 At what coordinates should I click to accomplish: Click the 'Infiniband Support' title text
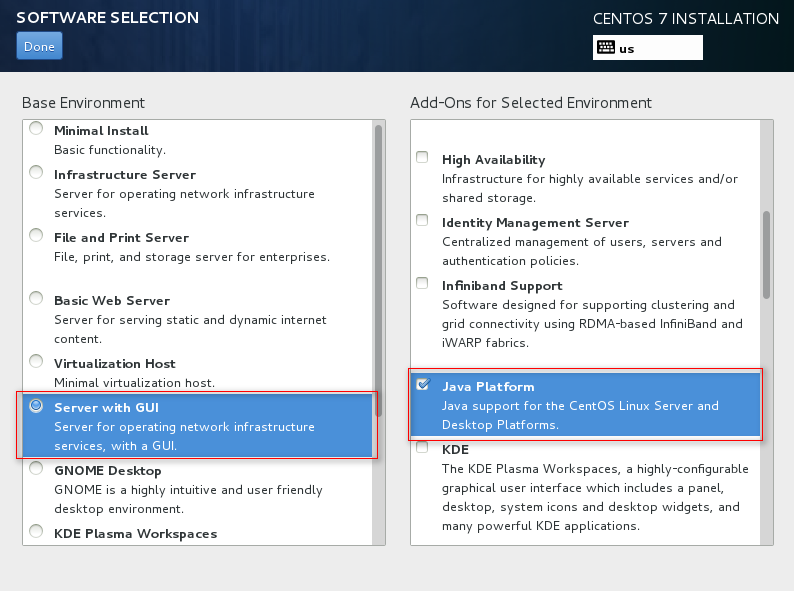tap(502, 286)
